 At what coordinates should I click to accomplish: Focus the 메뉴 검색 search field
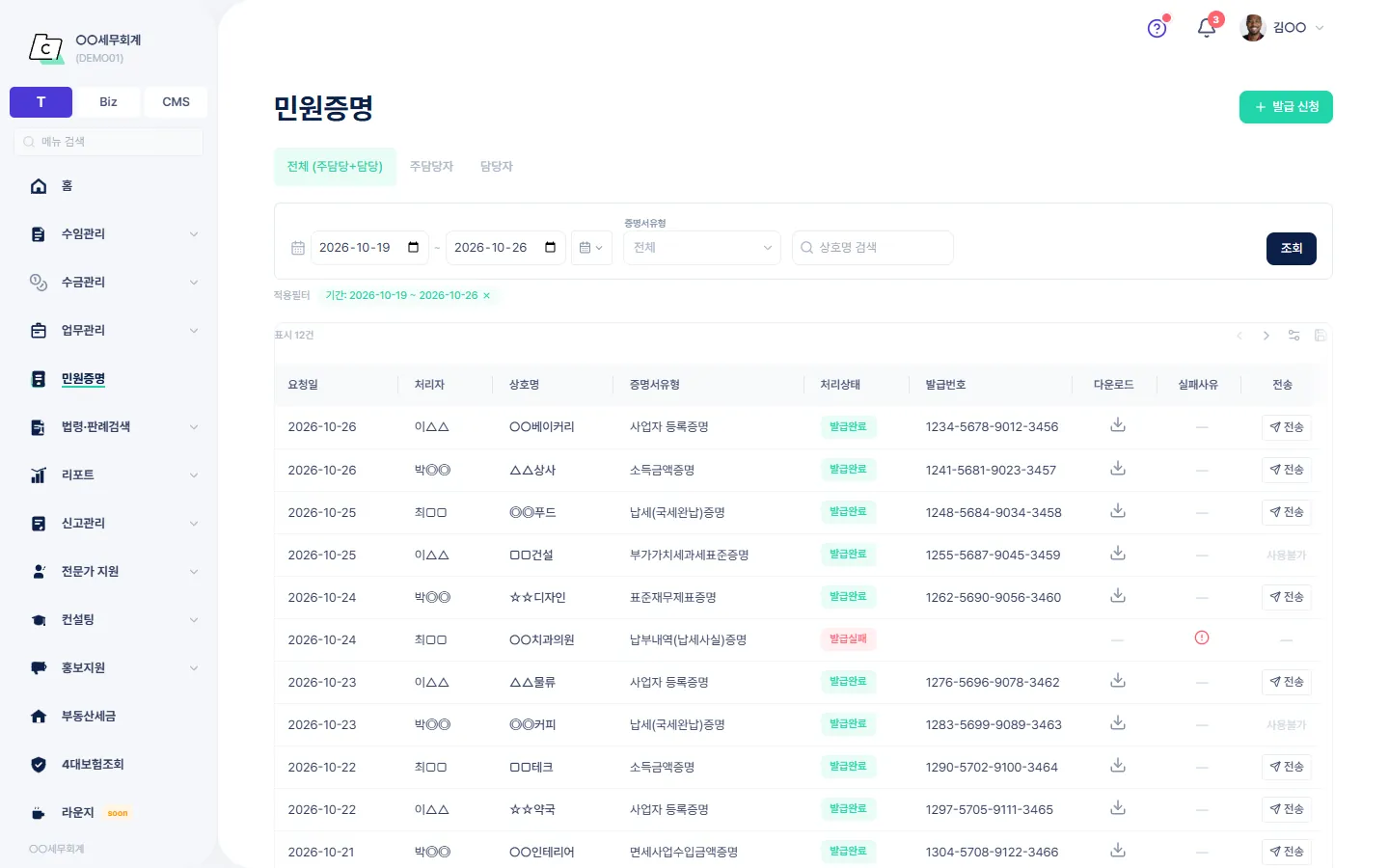tap(108, 142)
